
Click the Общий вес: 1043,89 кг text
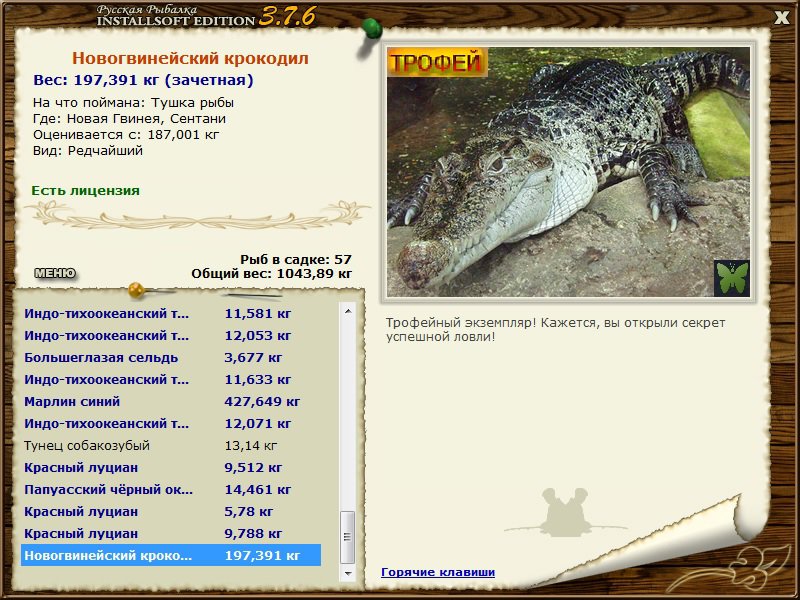pos(271,273)
